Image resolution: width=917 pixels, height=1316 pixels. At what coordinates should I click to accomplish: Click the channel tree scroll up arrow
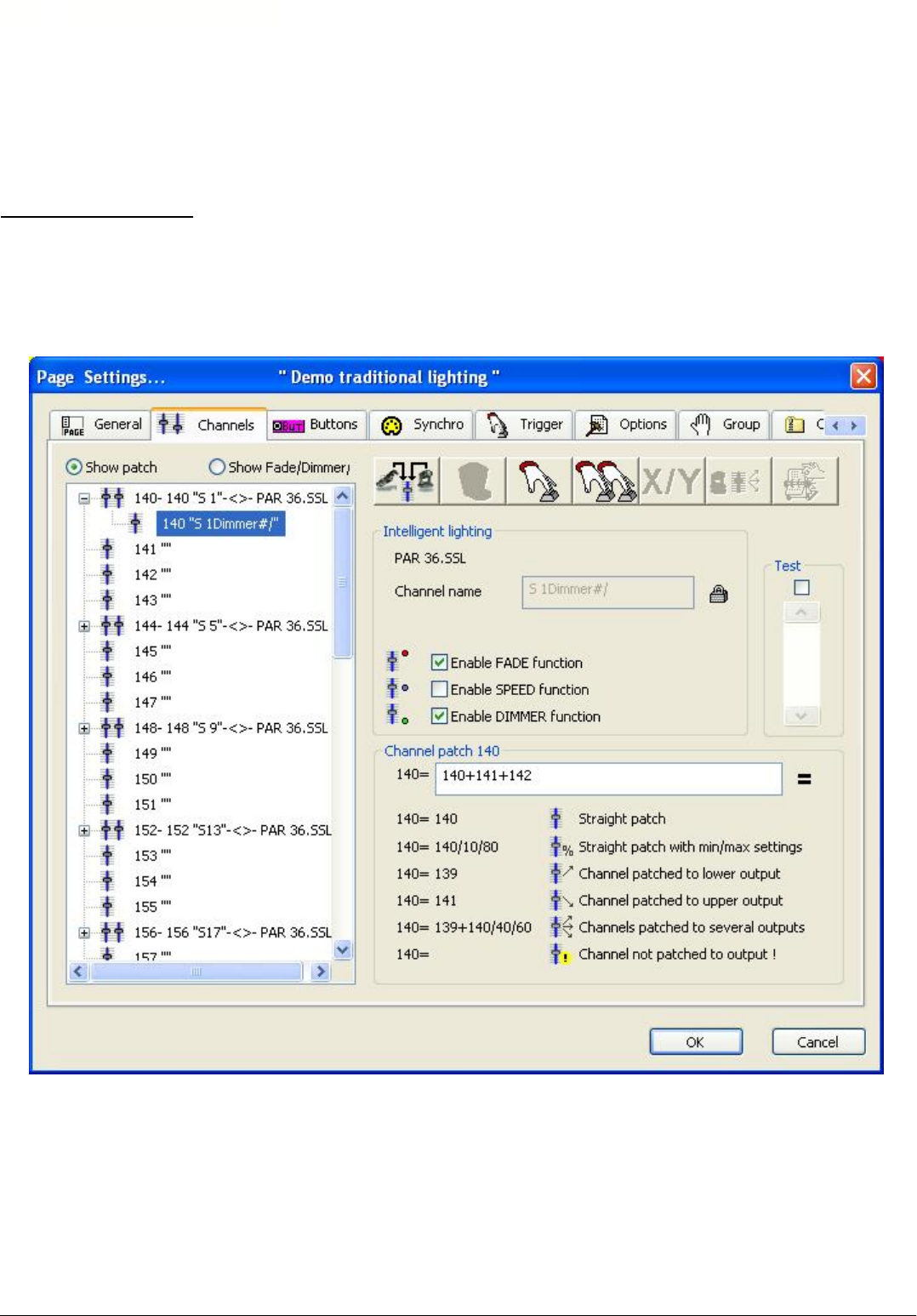pyautogui.click(x=343, y=496)
